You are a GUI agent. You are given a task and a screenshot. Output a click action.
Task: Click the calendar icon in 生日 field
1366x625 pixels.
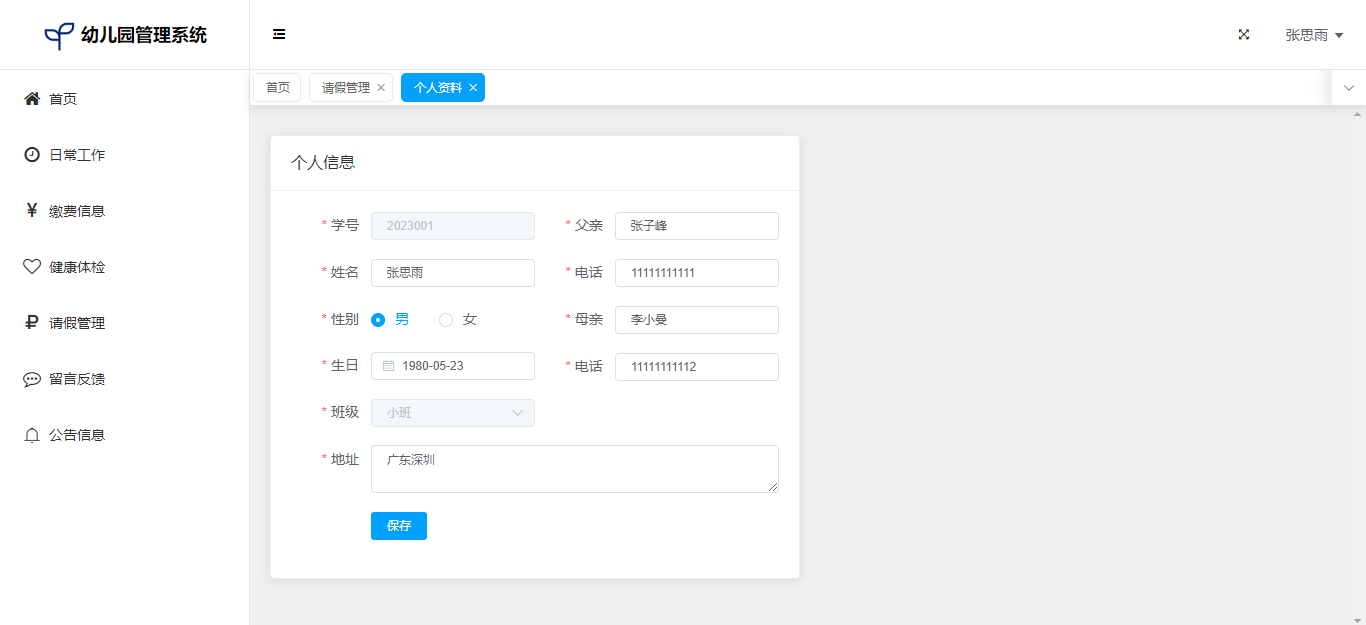389,366
